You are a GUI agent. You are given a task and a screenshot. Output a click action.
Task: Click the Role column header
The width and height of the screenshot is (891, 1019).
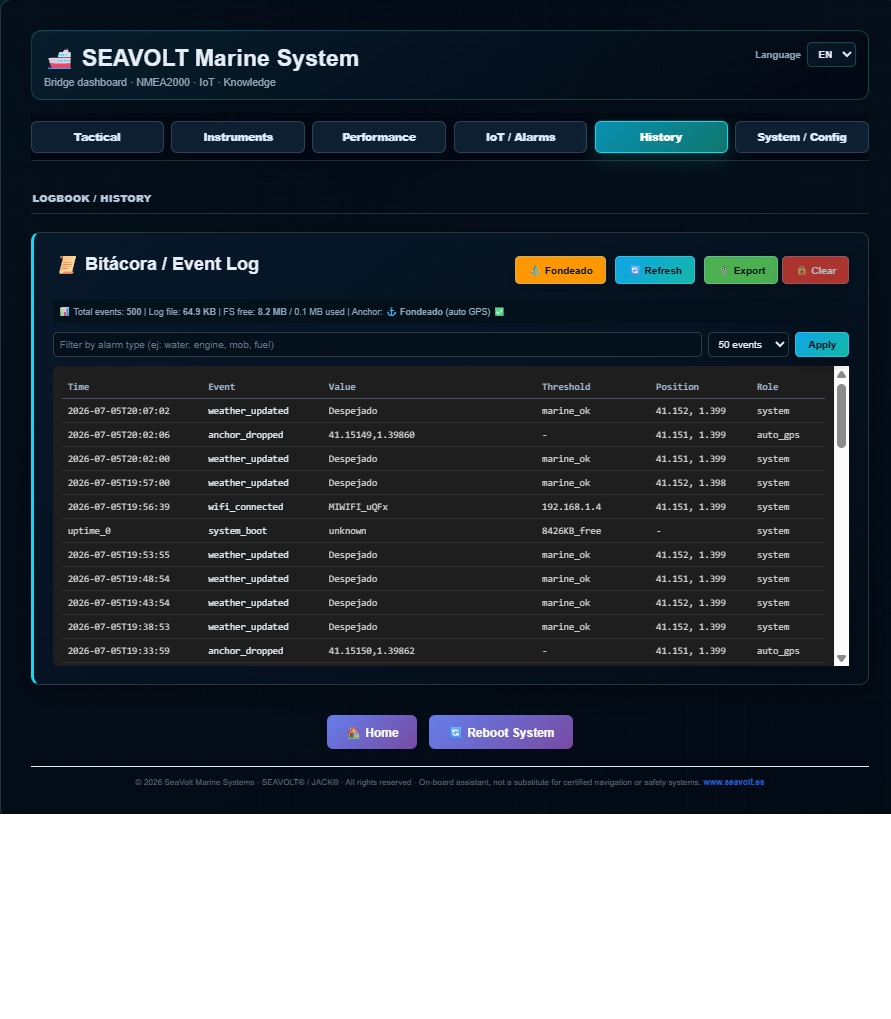[x=768, y=387]
